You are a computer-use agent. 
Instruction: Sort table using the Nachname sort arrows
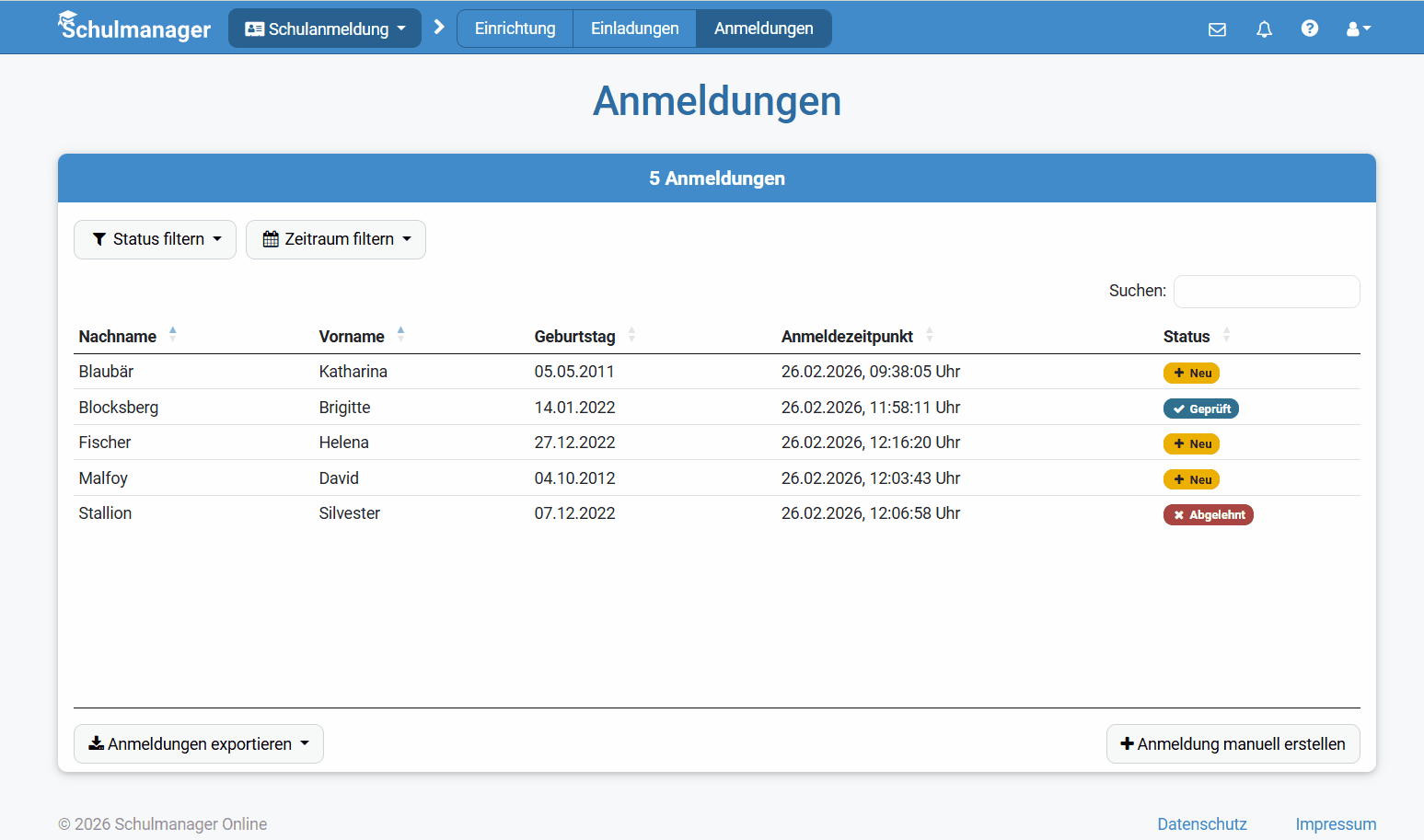173,334
